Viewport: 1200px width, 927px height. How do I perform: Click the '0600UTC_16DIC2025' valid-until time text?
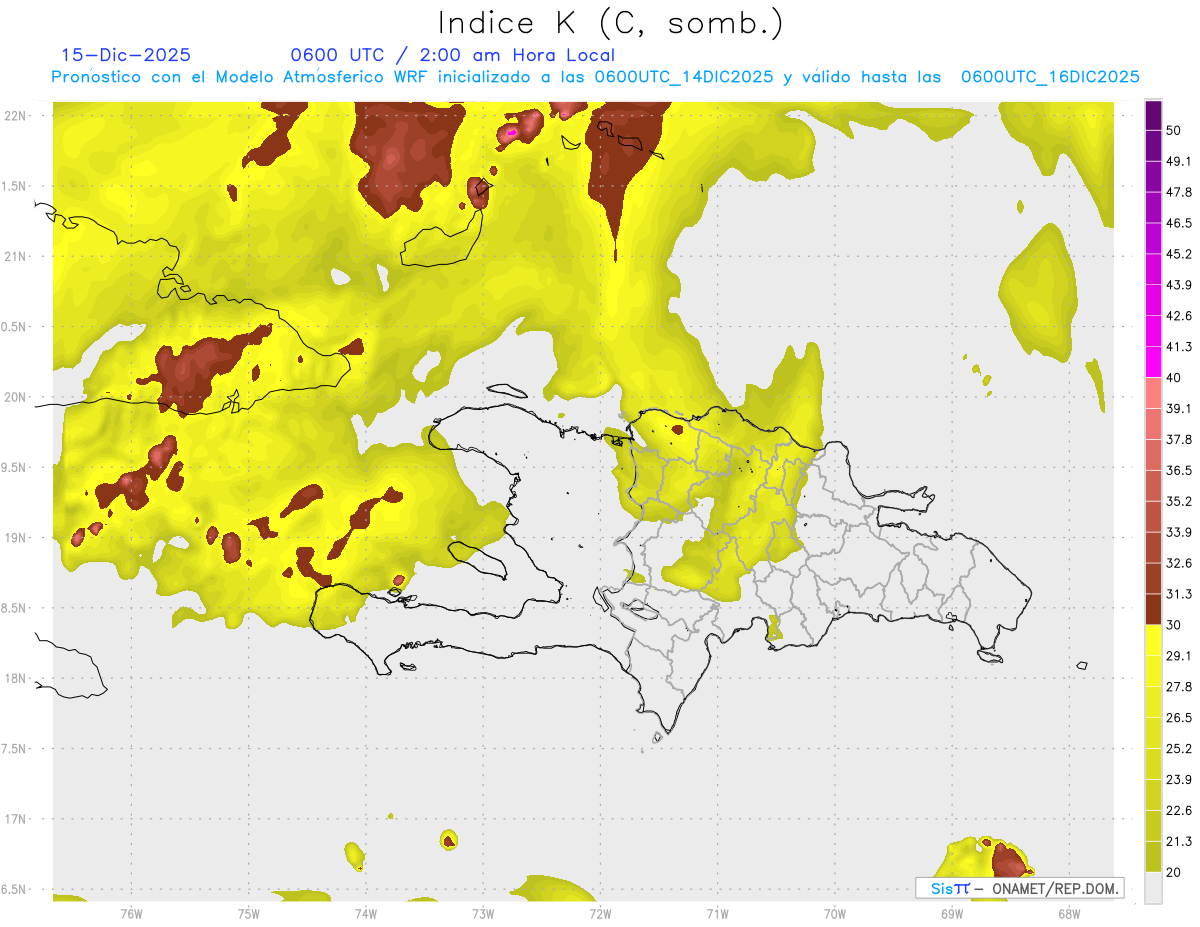coord(1050,77)
